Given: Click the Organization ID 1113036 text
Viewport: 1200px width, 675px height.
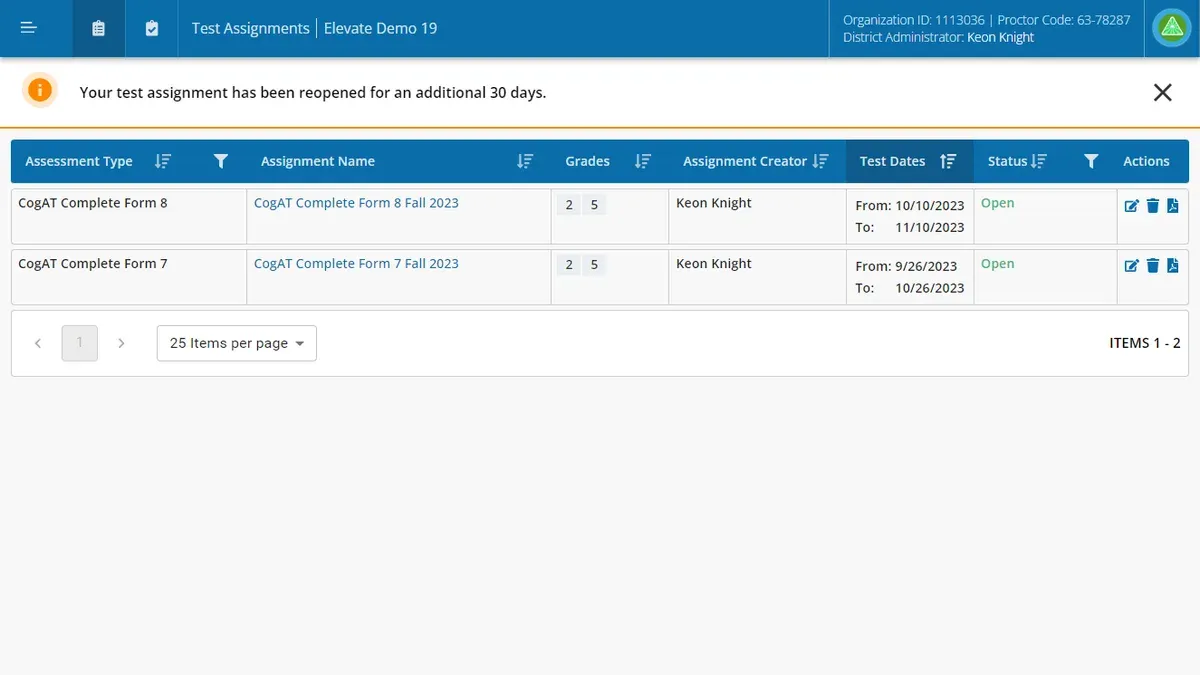Looking at the screenshot, I should tap(914, 19).
